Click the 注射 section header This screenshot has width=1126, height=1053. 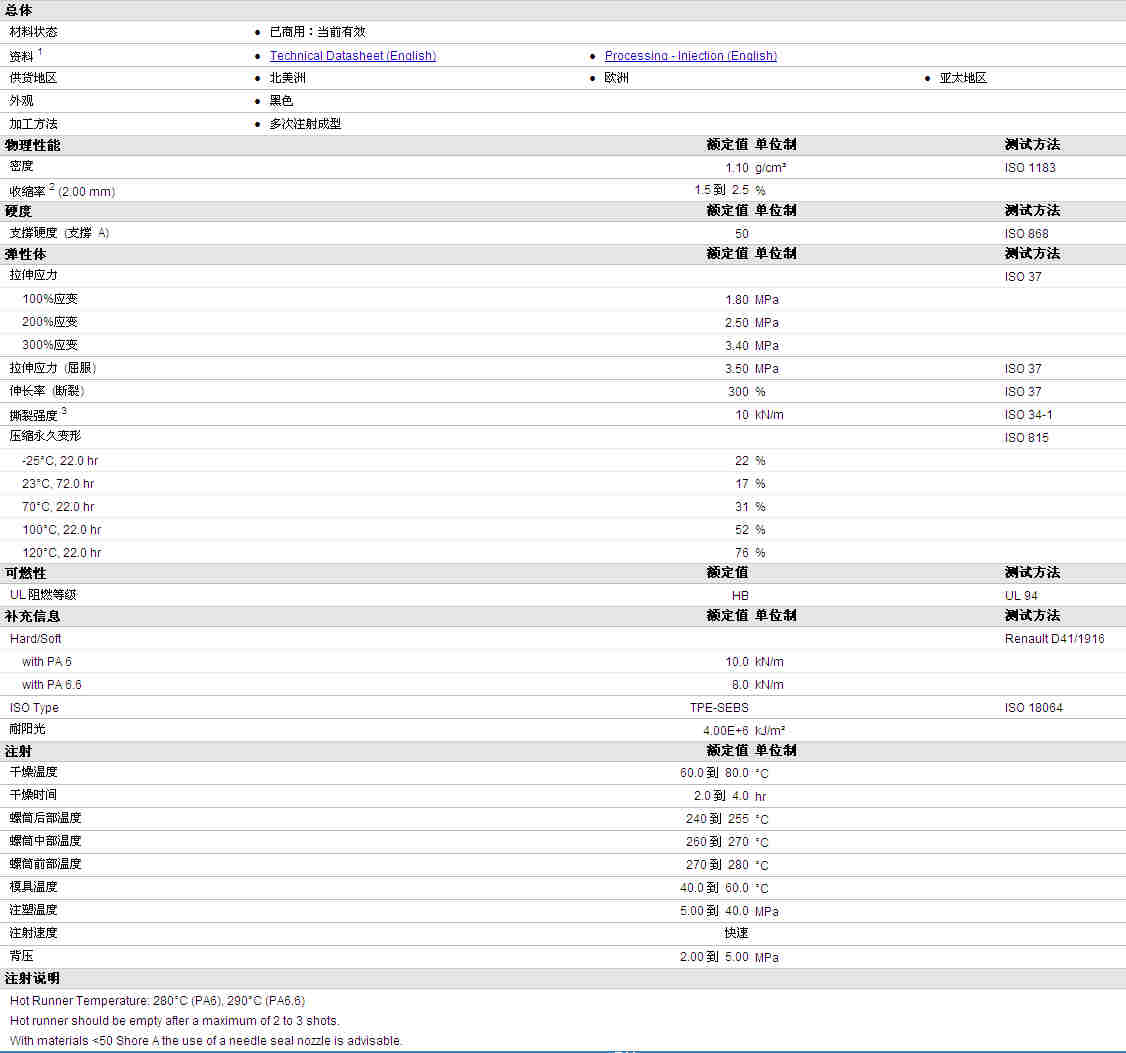pos(18,751)
